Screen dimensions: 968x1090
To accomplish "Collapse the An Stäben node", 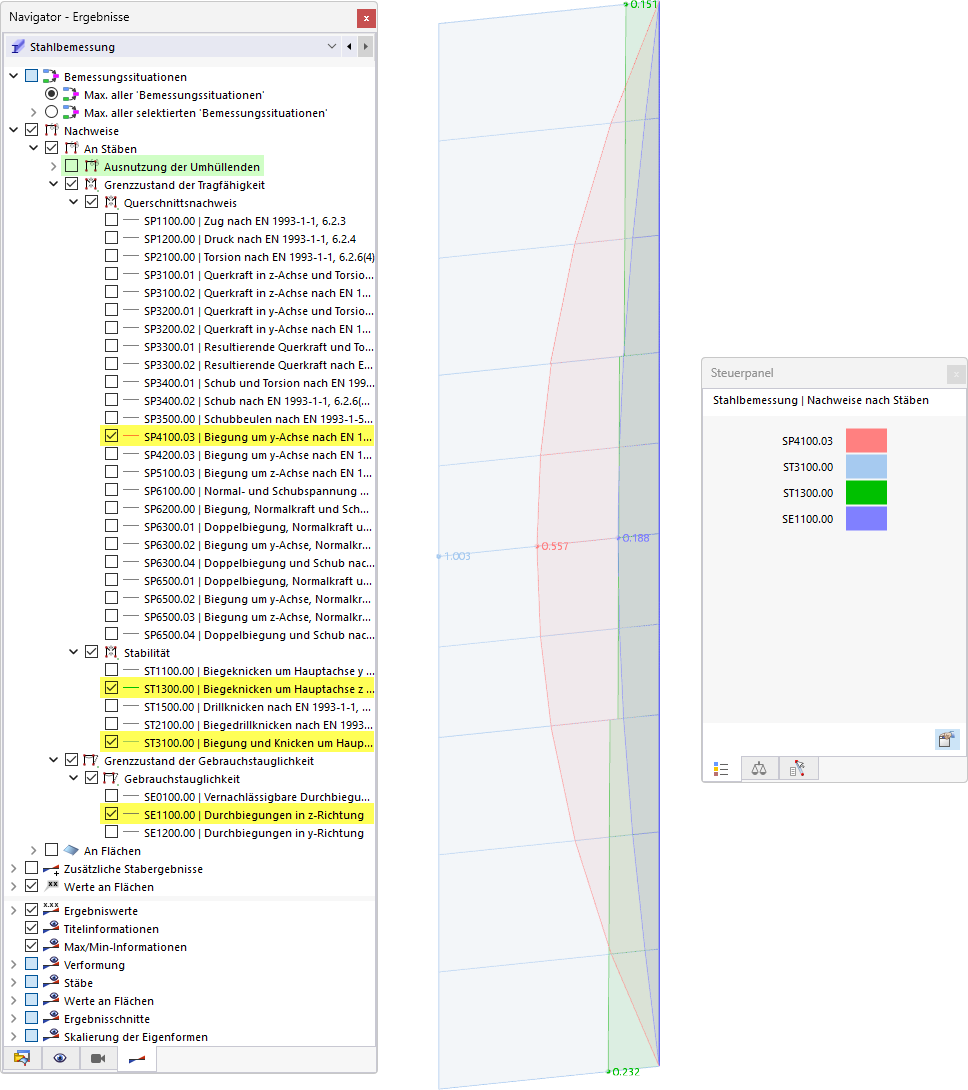I will [x=33, y=148].
